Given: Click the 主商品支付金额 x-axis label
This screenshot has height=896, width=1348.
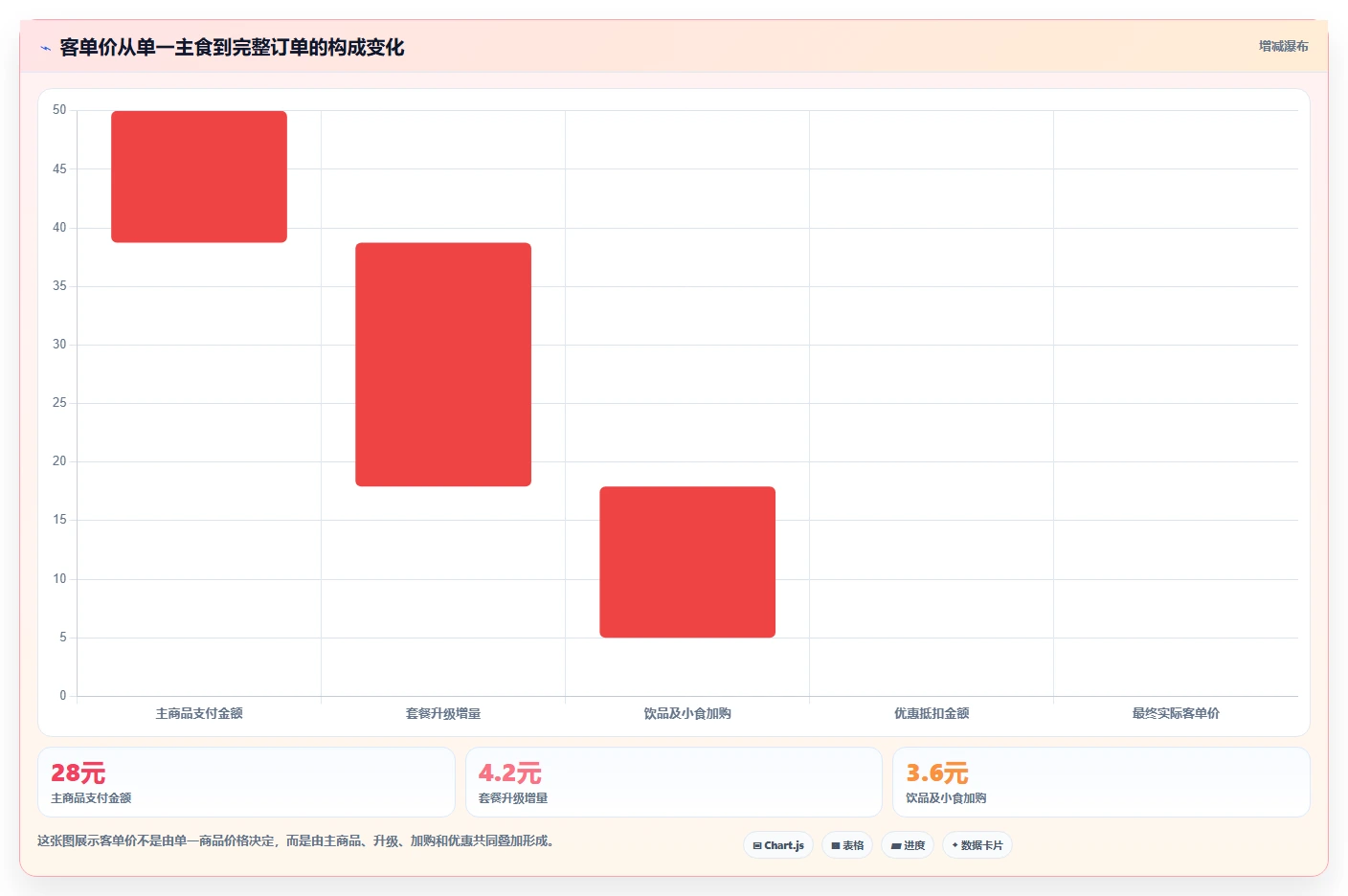Looking at the screenshot, I should click(199, 713).
